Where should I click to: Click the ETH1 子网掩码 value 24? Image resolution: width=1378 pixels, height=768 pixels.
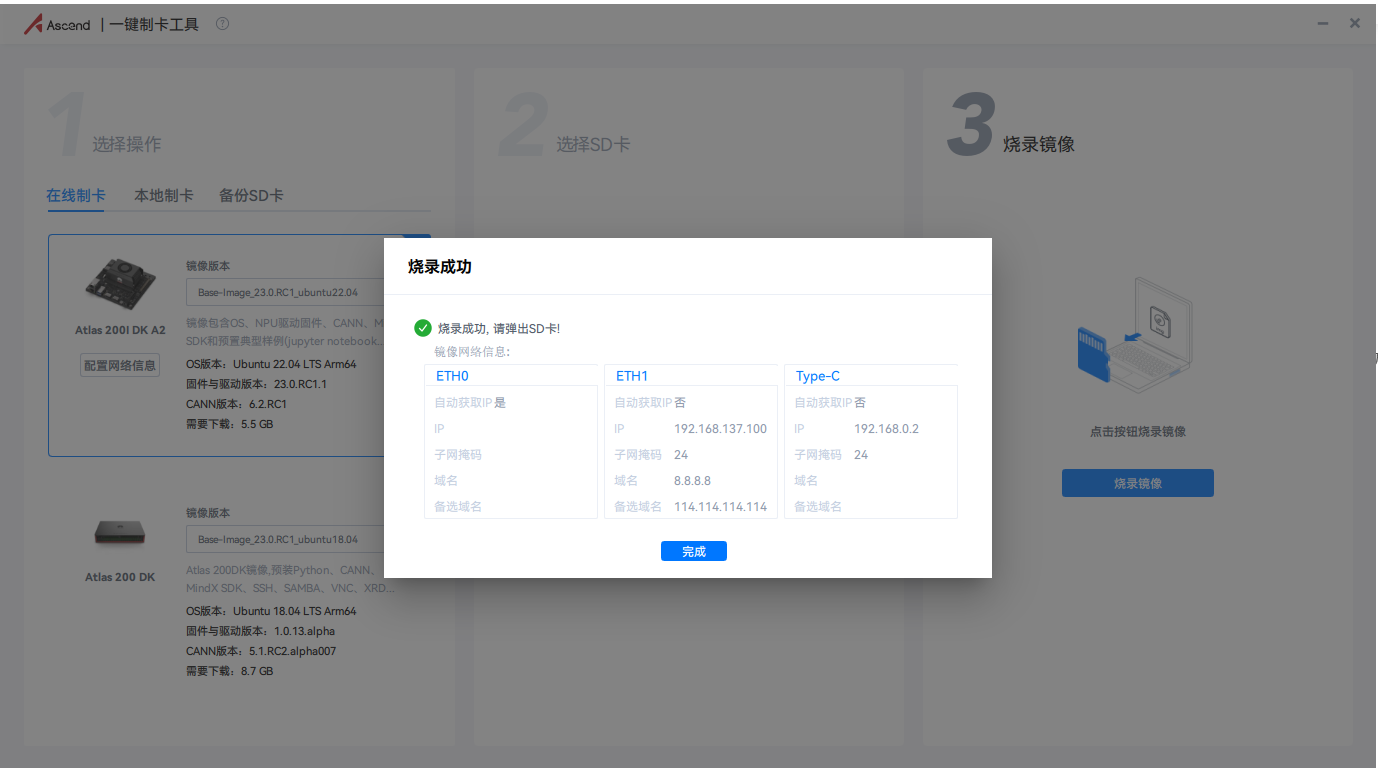681,454
